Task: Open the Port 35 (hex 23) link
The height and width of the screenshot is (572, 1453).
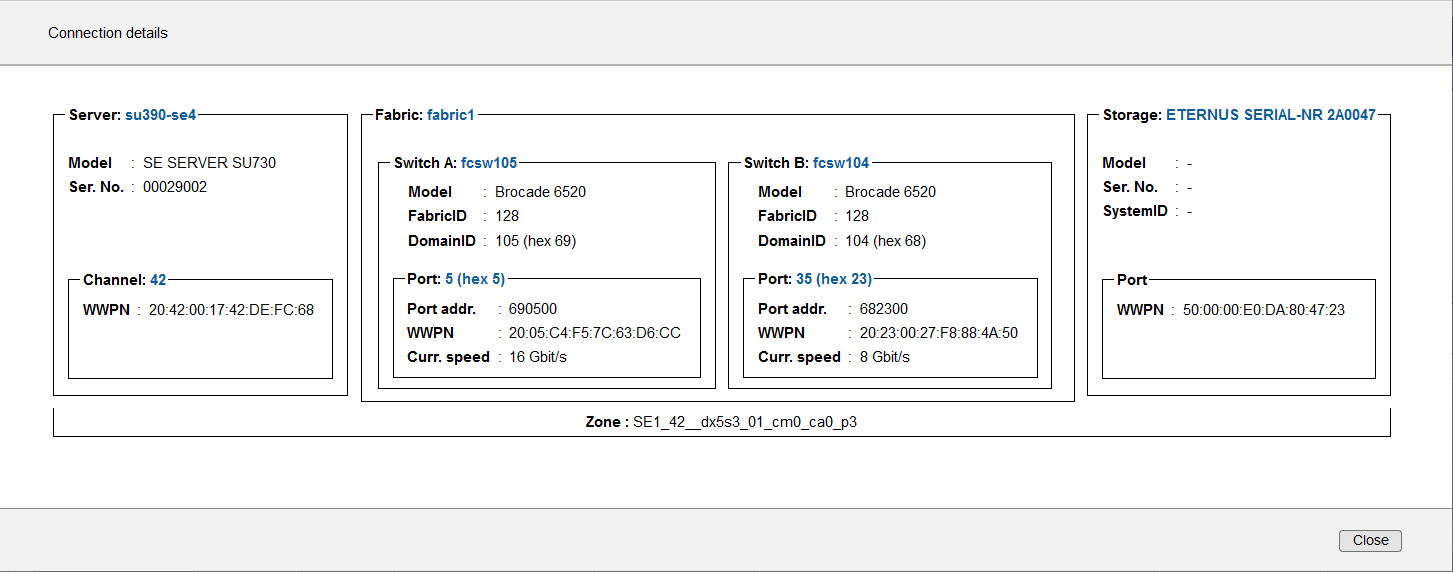Action: (x=833, y=279)
